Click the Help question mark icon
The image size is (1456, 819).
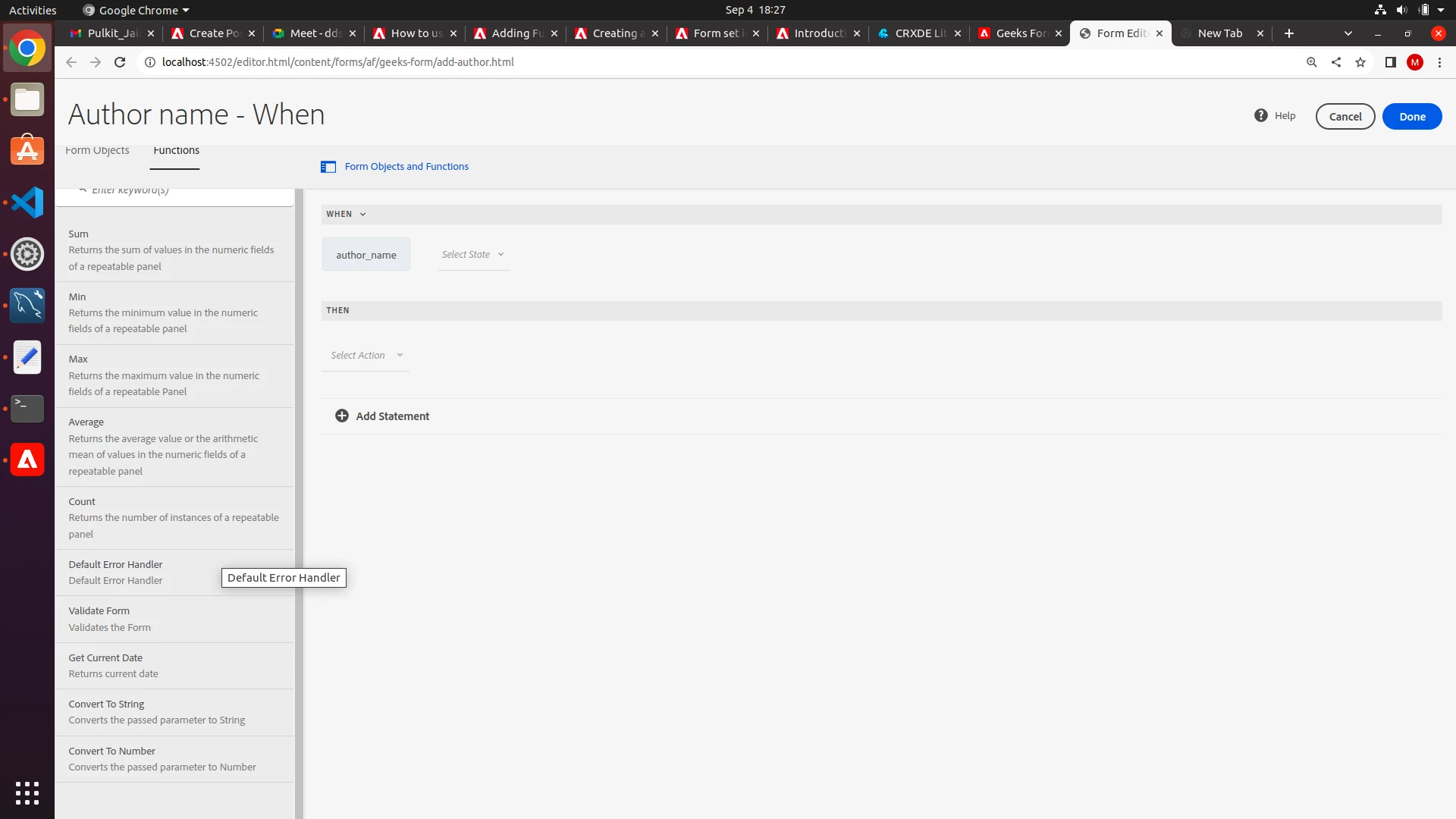tap(1260, 115)
